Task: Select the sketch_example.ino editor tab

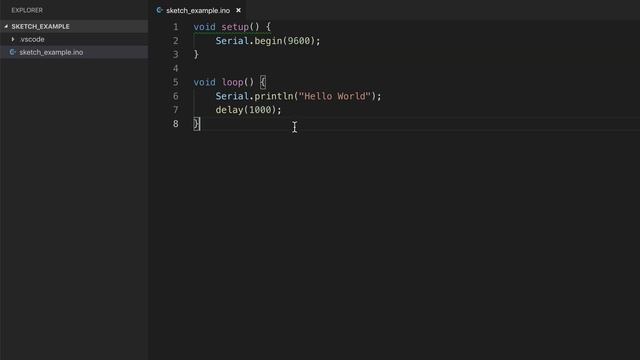Action: 199,10
